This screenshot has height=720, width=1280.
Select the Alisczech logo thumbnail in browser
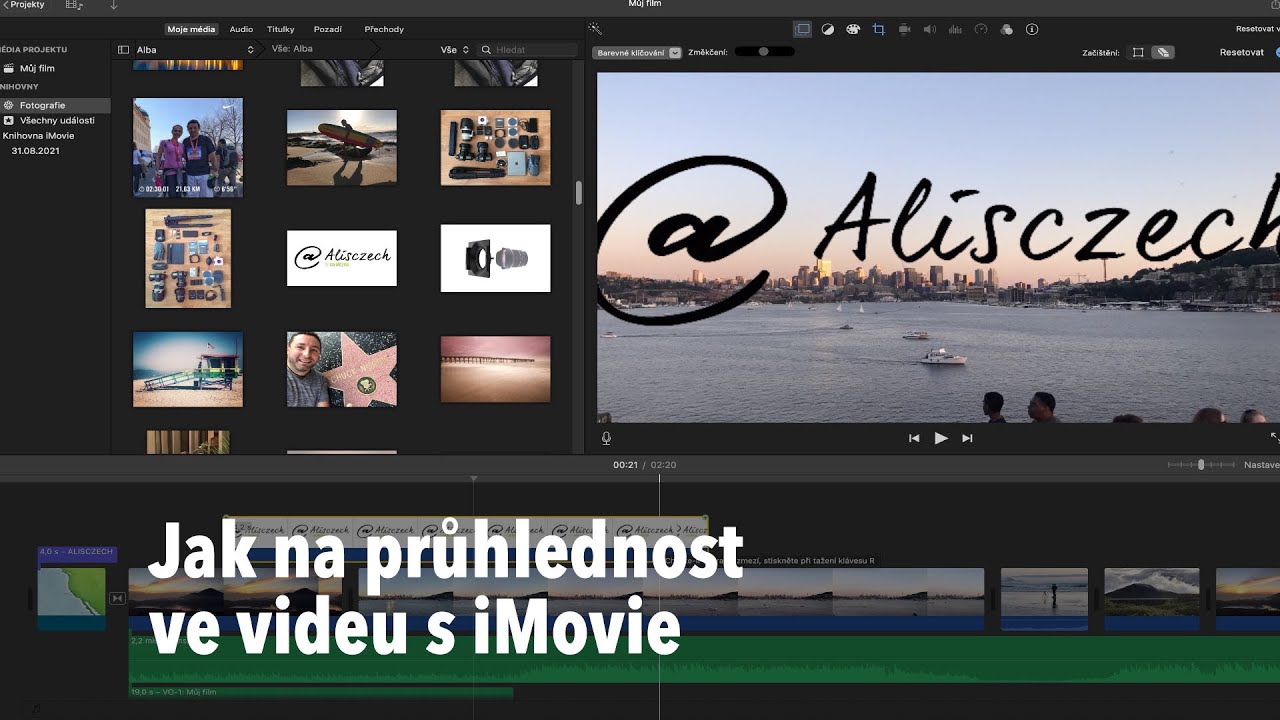point(342,258)
